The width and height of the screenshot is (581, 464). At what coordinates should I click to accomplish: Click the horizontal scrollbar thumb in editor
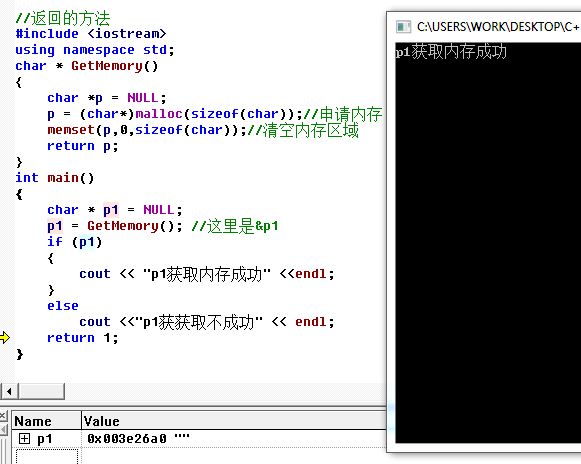click(x=42, y=391)
